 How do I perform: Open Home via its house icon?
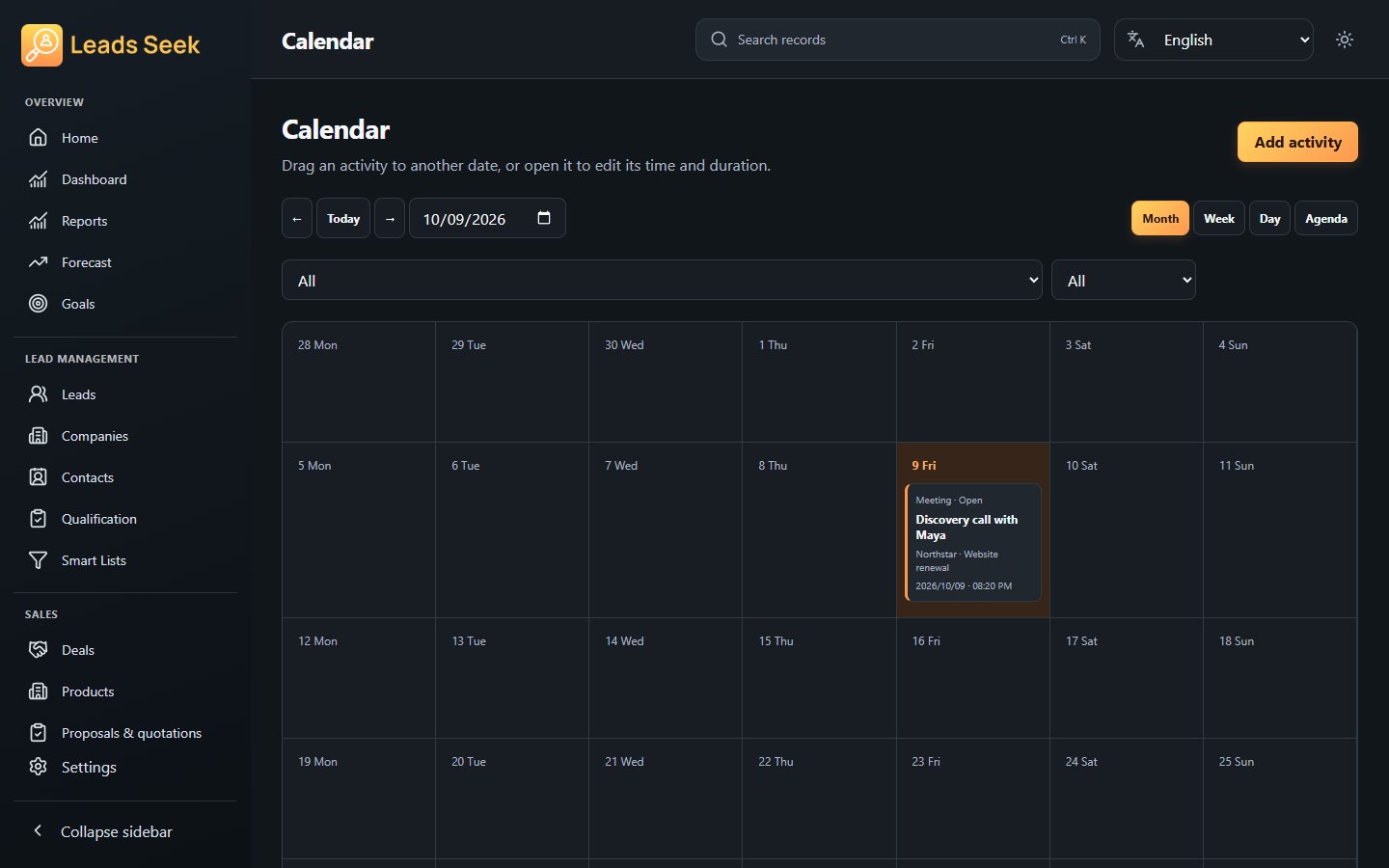coord(38,138)
